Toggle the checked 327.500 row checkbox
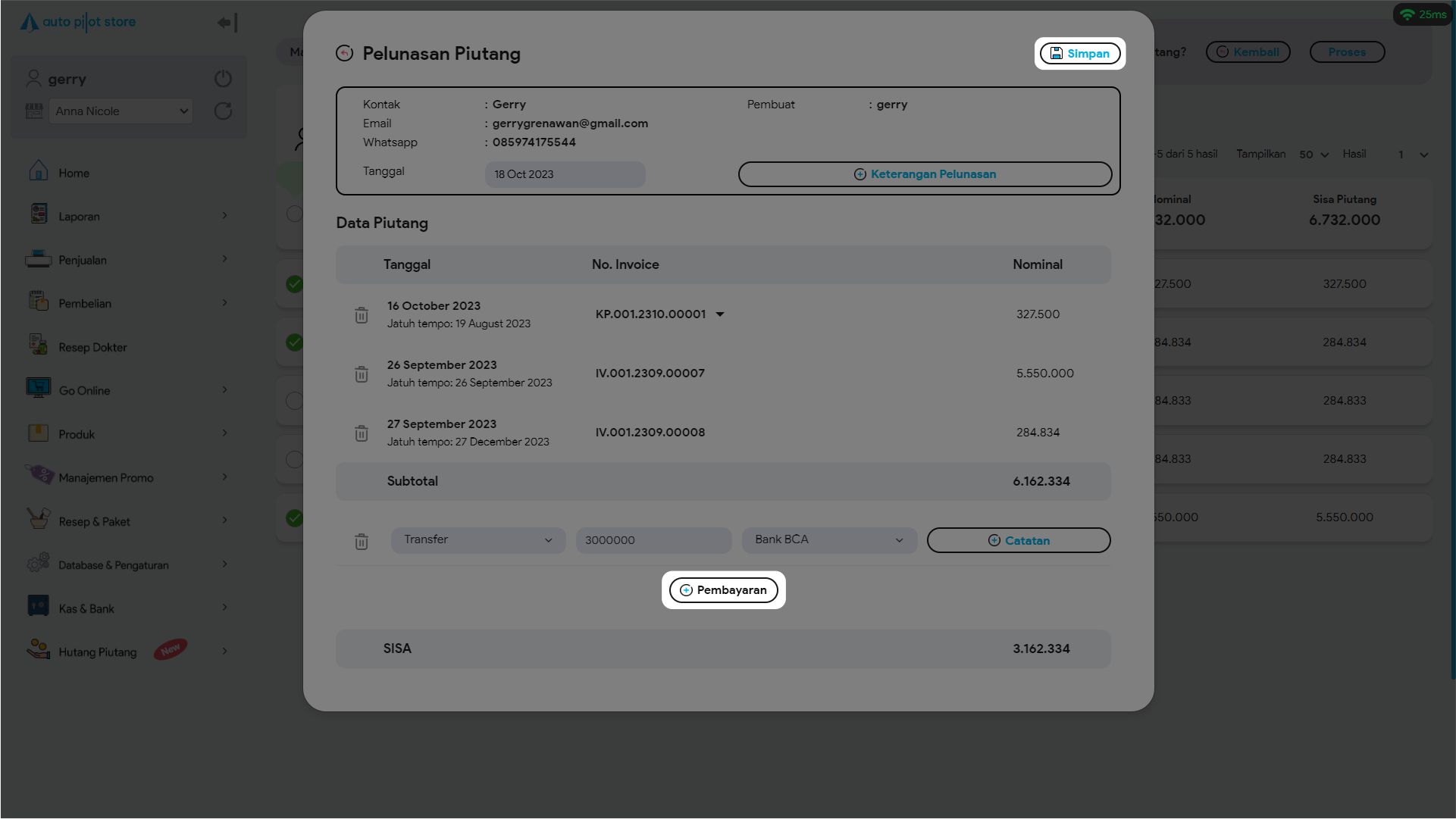1456x819 pixels. coord(294,284)
